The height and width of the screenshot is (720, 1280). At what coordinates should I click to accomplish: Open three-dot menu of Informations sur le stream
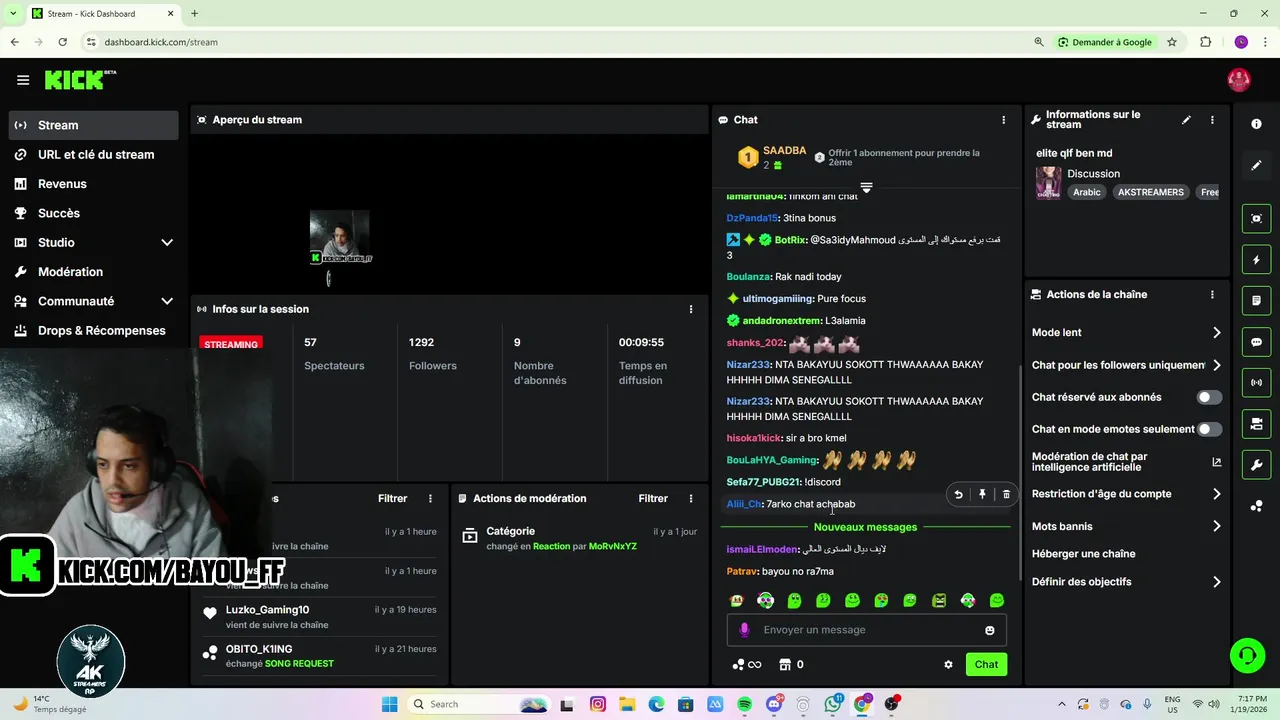pyautogui.click(x=1212, y=120)
